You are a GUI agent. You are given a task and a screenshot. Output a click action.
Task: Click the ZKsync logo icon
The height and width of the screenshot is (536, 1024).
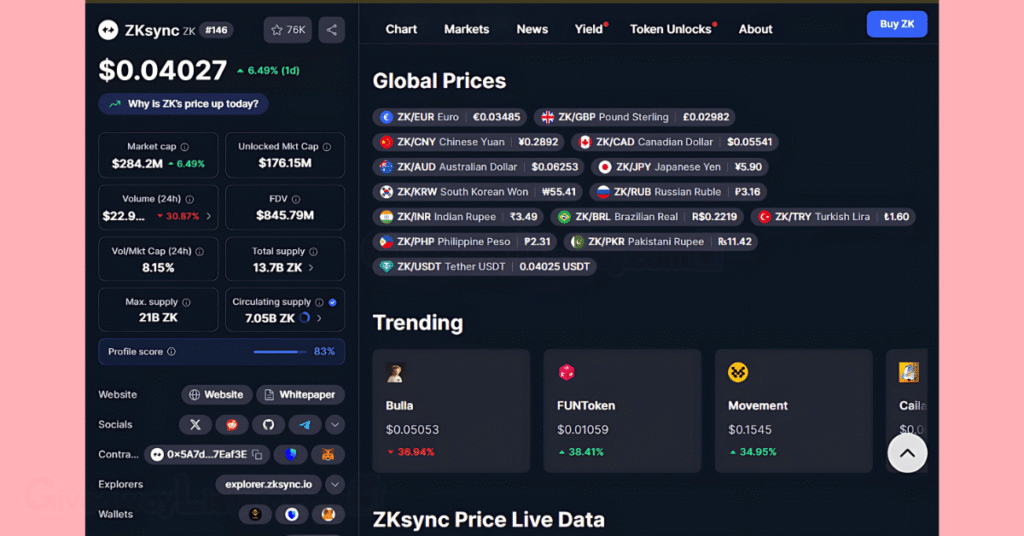(108, 30)
